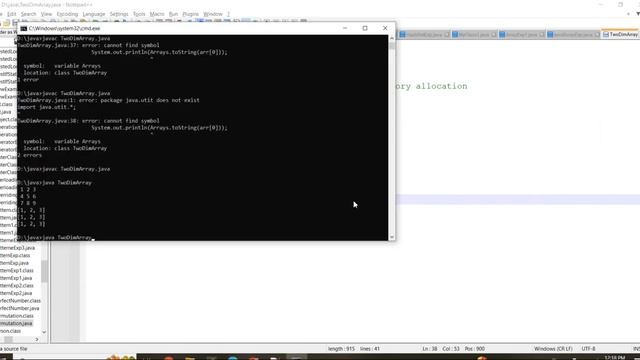Select PerfectNumber.class in the file list
The height and width of the screenshot is (360, 640).
[x=20, y=301]
